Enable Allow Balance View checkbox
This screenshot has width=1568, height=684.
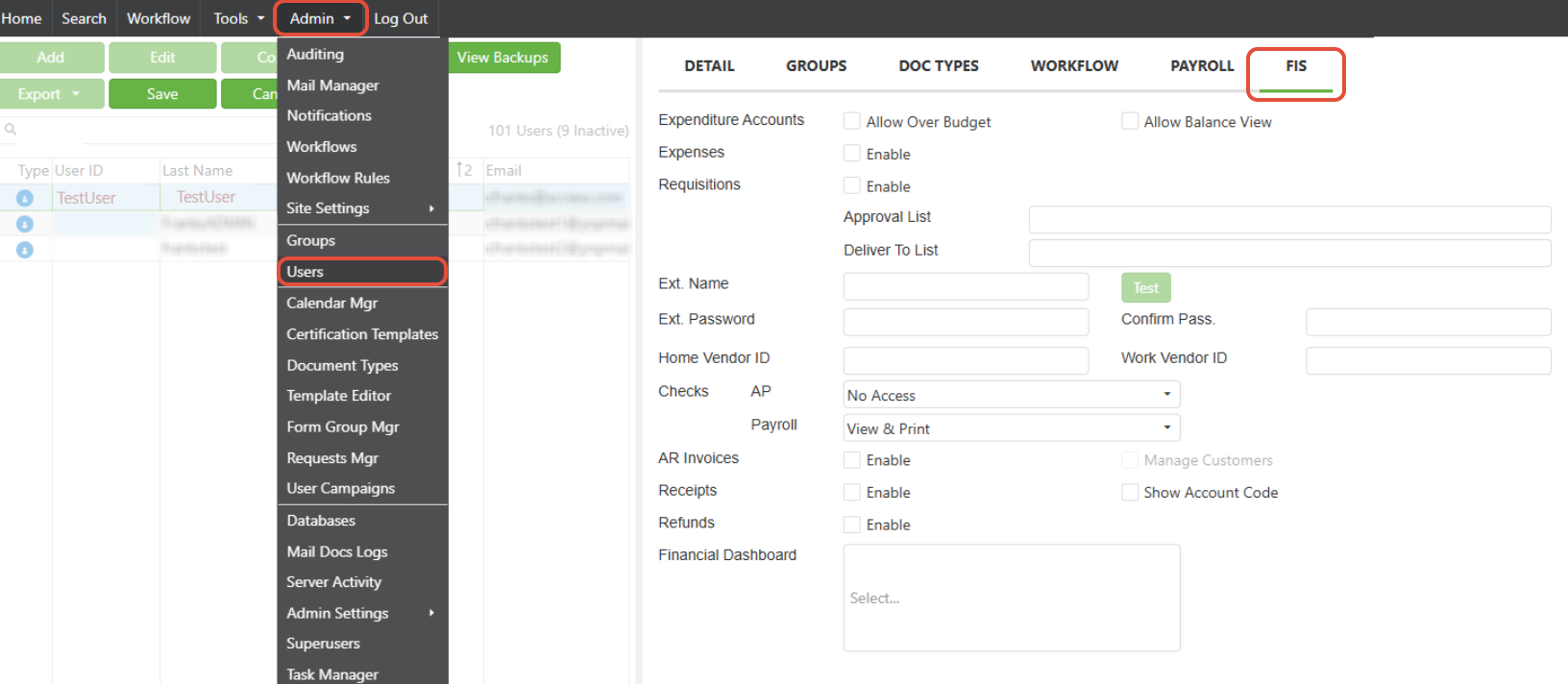[x=1130, y=121]
